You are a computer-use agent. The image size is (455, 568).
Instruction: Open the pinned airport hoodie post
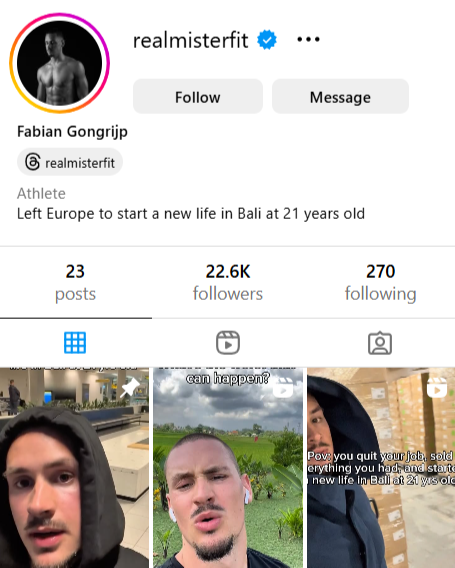tap(74, 468)
